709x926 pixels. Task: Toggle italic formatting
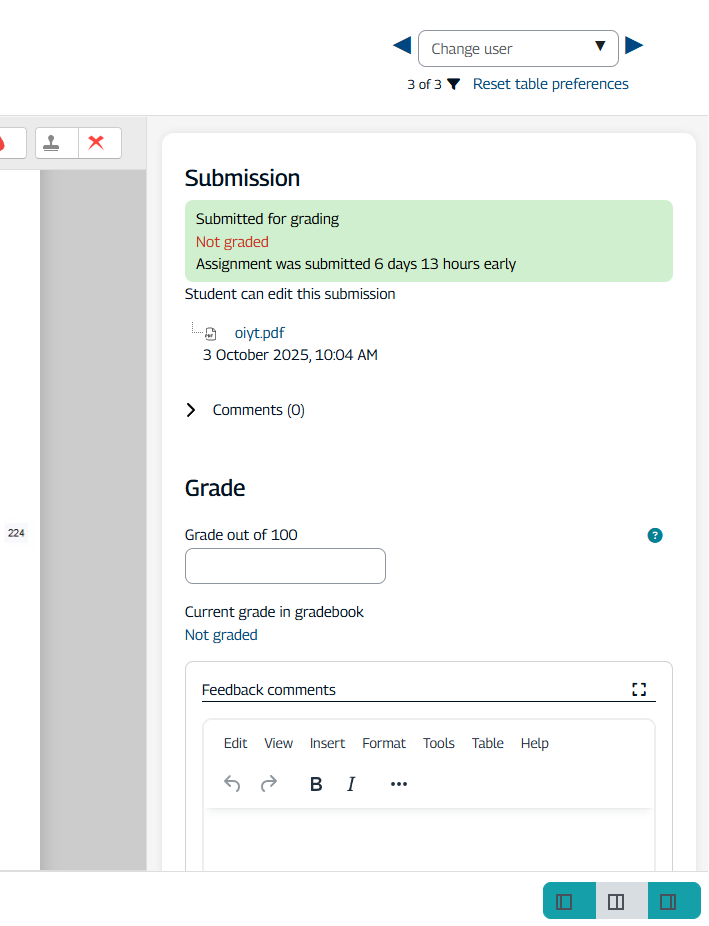[x=351, y=784]
